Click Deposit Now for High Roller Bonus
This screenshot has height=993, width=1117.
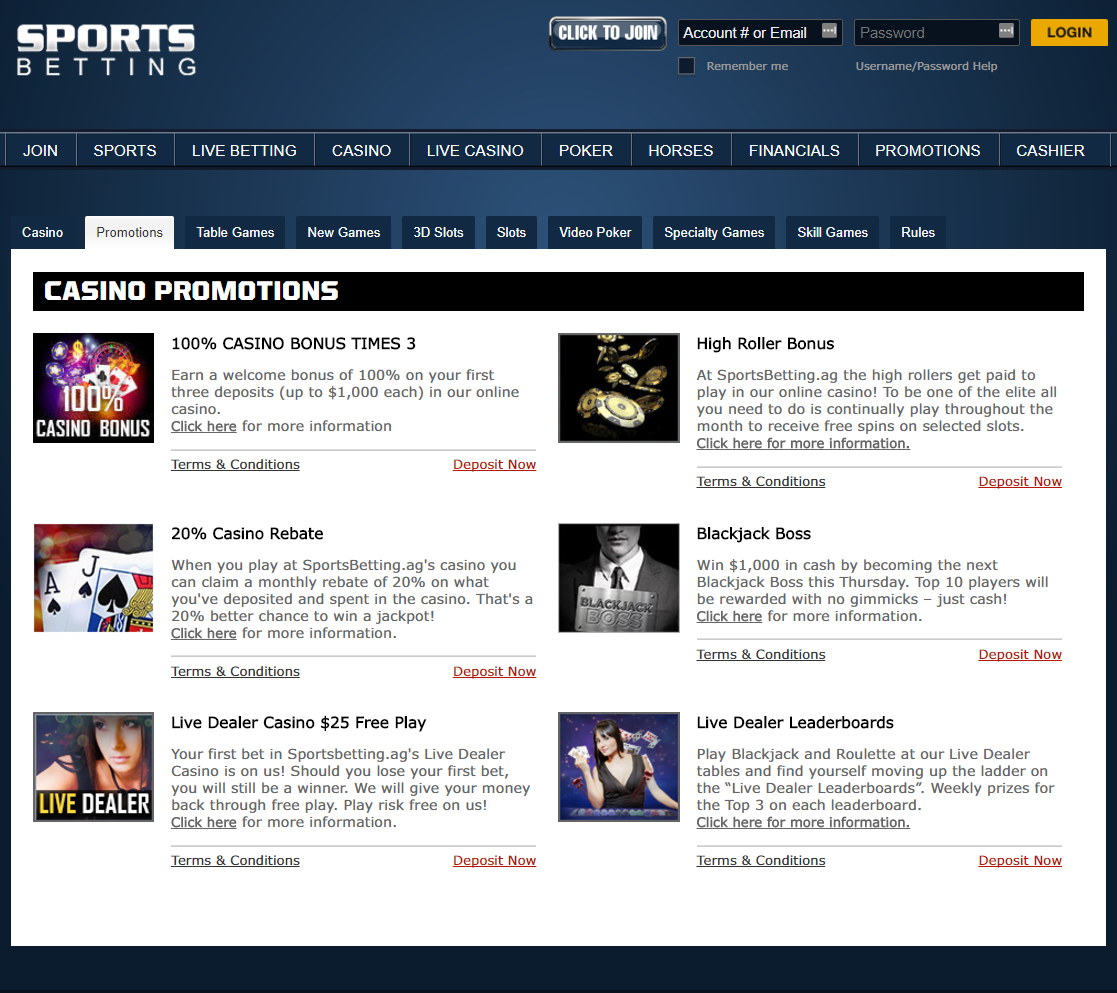pyautogui.click(x=1020, y=482)
